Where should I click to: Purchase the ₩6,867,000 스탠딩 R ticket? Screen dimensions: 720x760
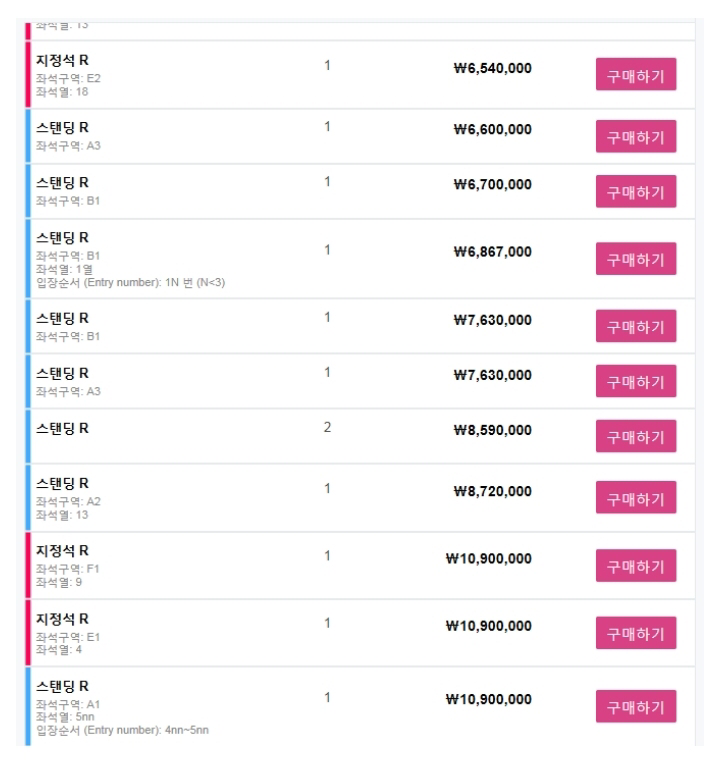point(636,259)
